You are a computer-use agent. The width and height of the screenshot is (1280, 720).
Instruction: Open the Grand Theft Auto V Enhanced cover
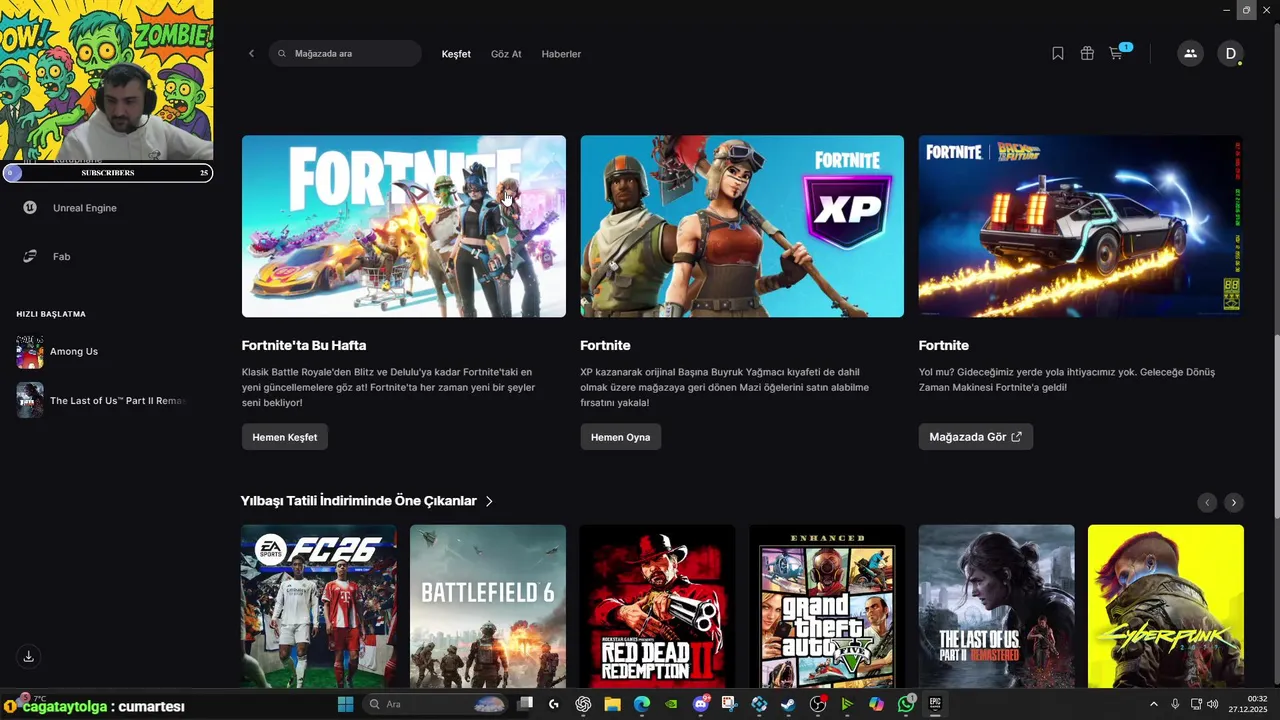click(827, 606)
